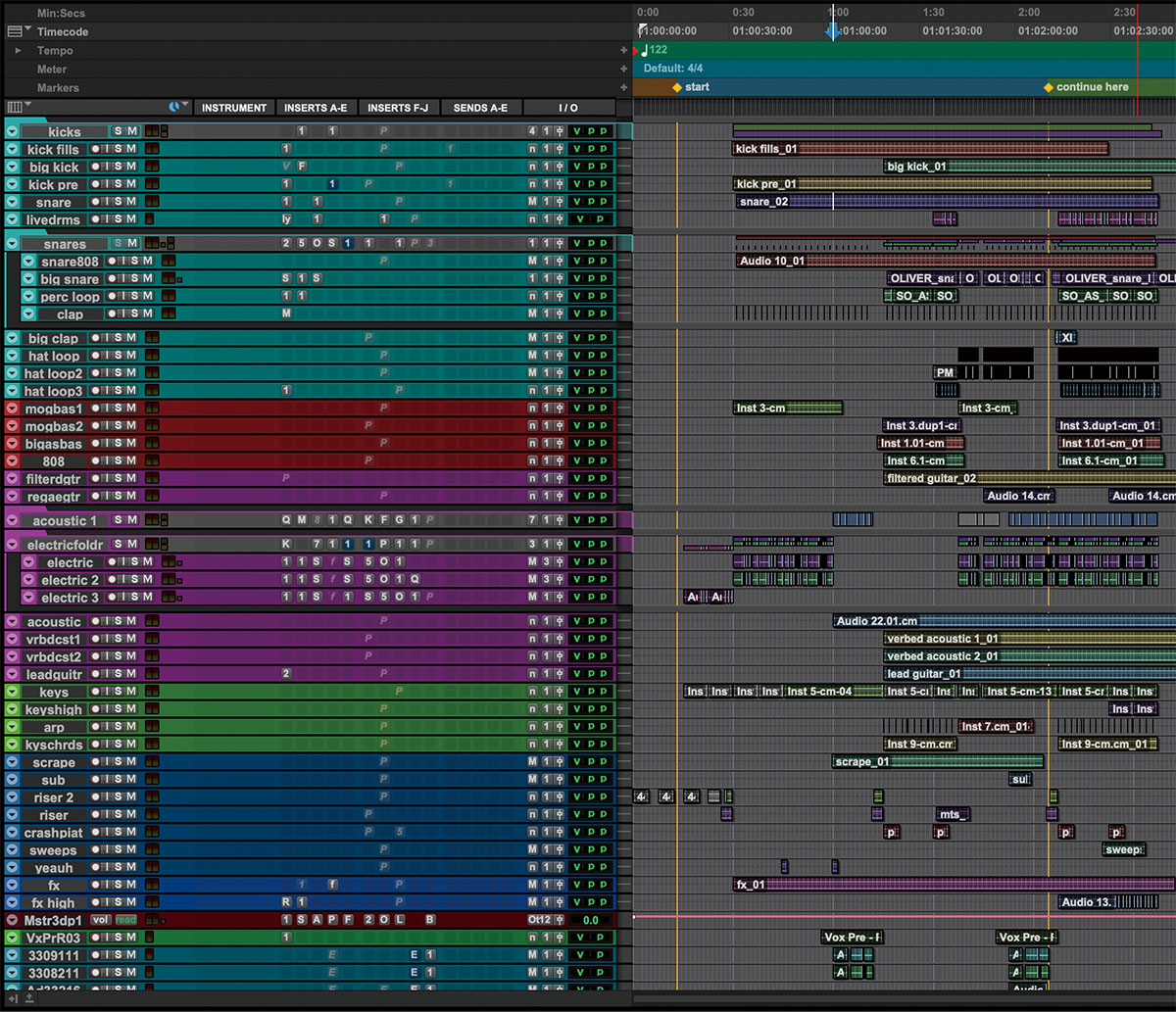Click the crashpiat track name button
The width and height of the screenshot is (1176, 1012).
tap(54, 833)
